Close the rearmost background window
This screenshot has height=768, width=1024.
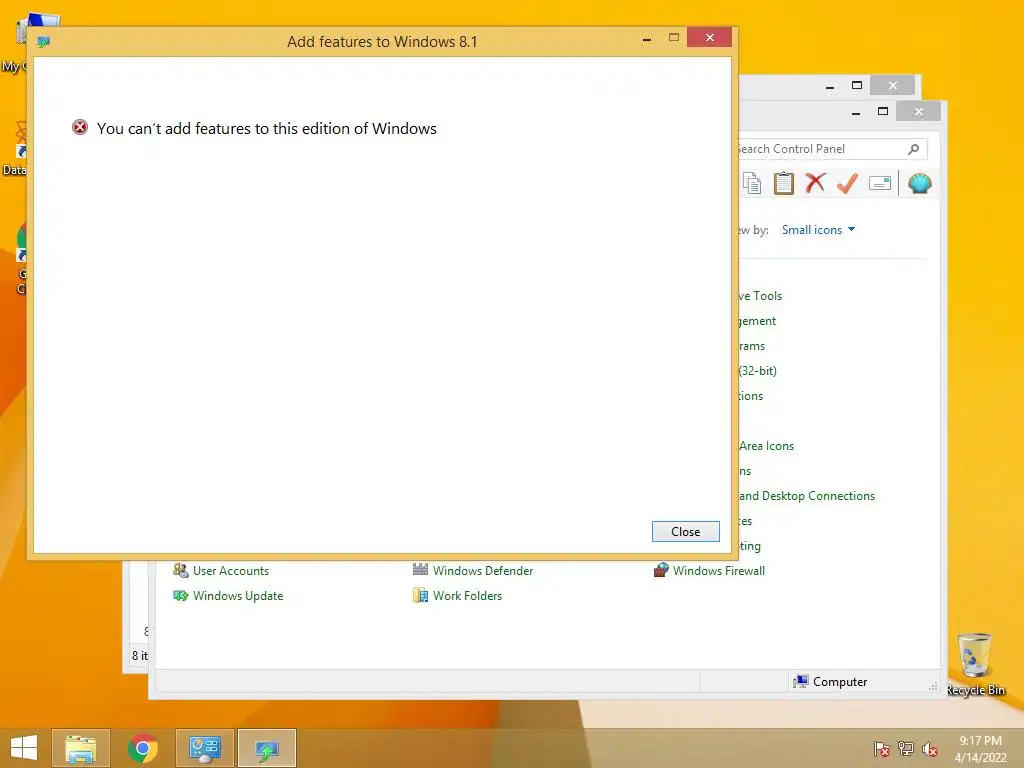pyautogui.click(x=892, y=86)
